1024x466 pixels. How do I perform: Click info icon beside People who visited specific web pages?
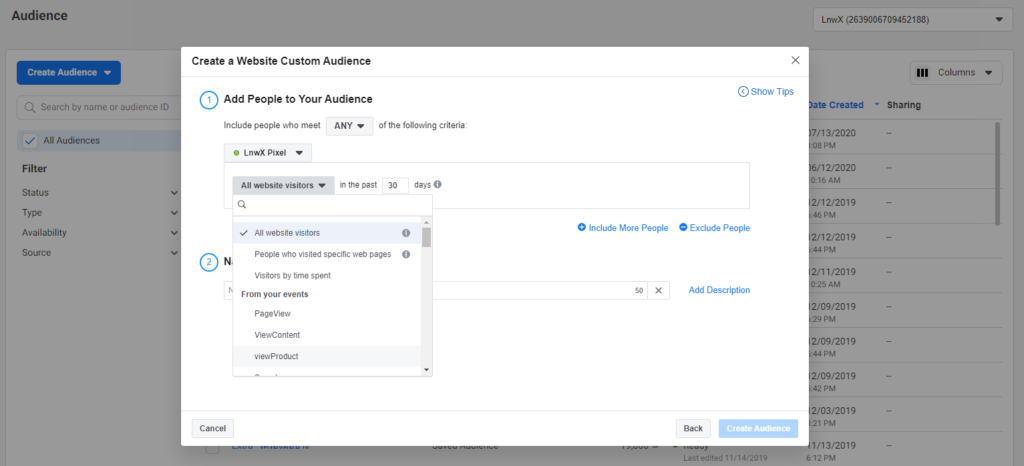tap(406, 254)
